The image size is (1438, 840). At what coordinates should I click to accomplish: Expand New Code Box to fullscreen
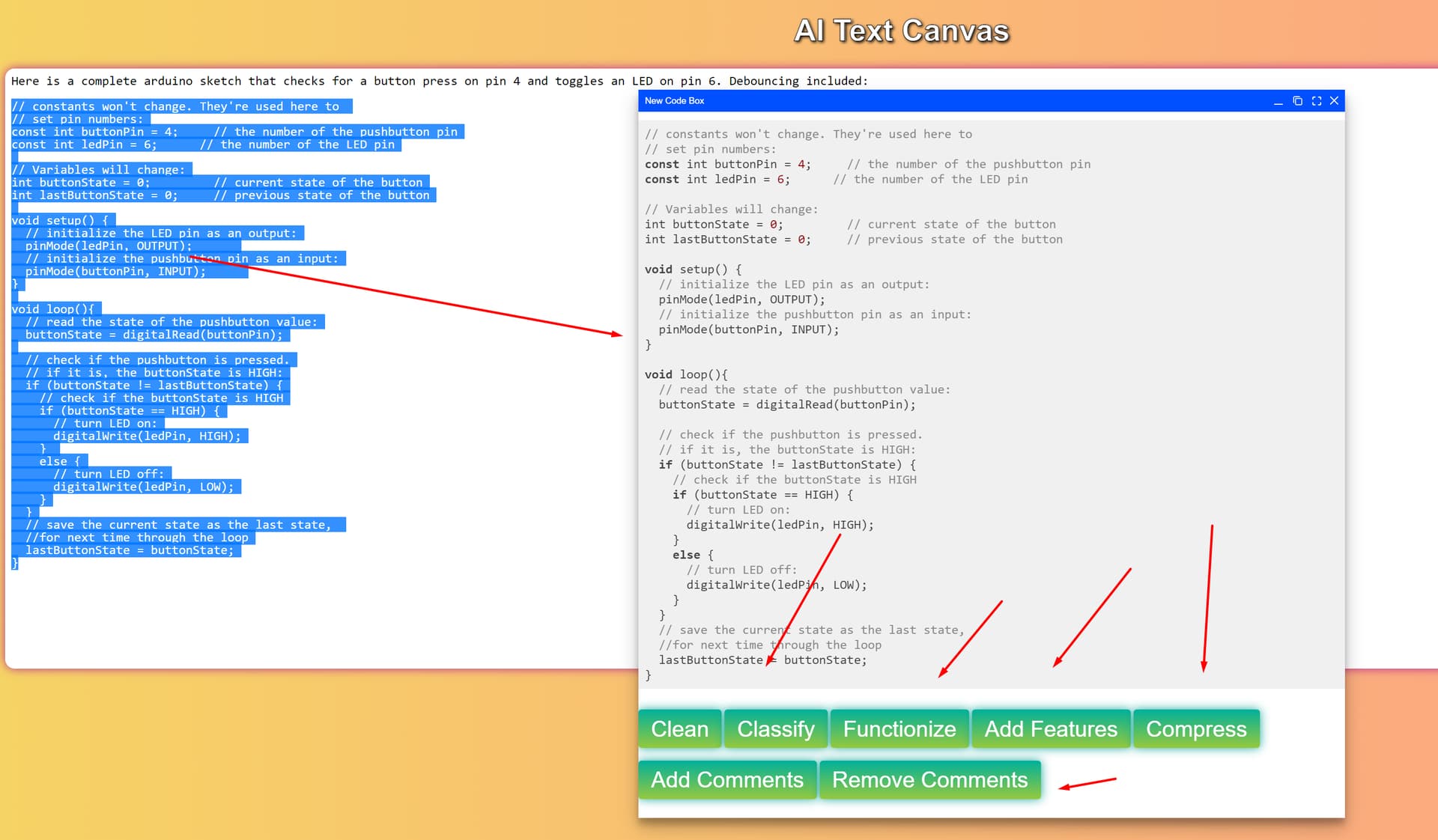pyautogui.click(x=1316, y=101)
